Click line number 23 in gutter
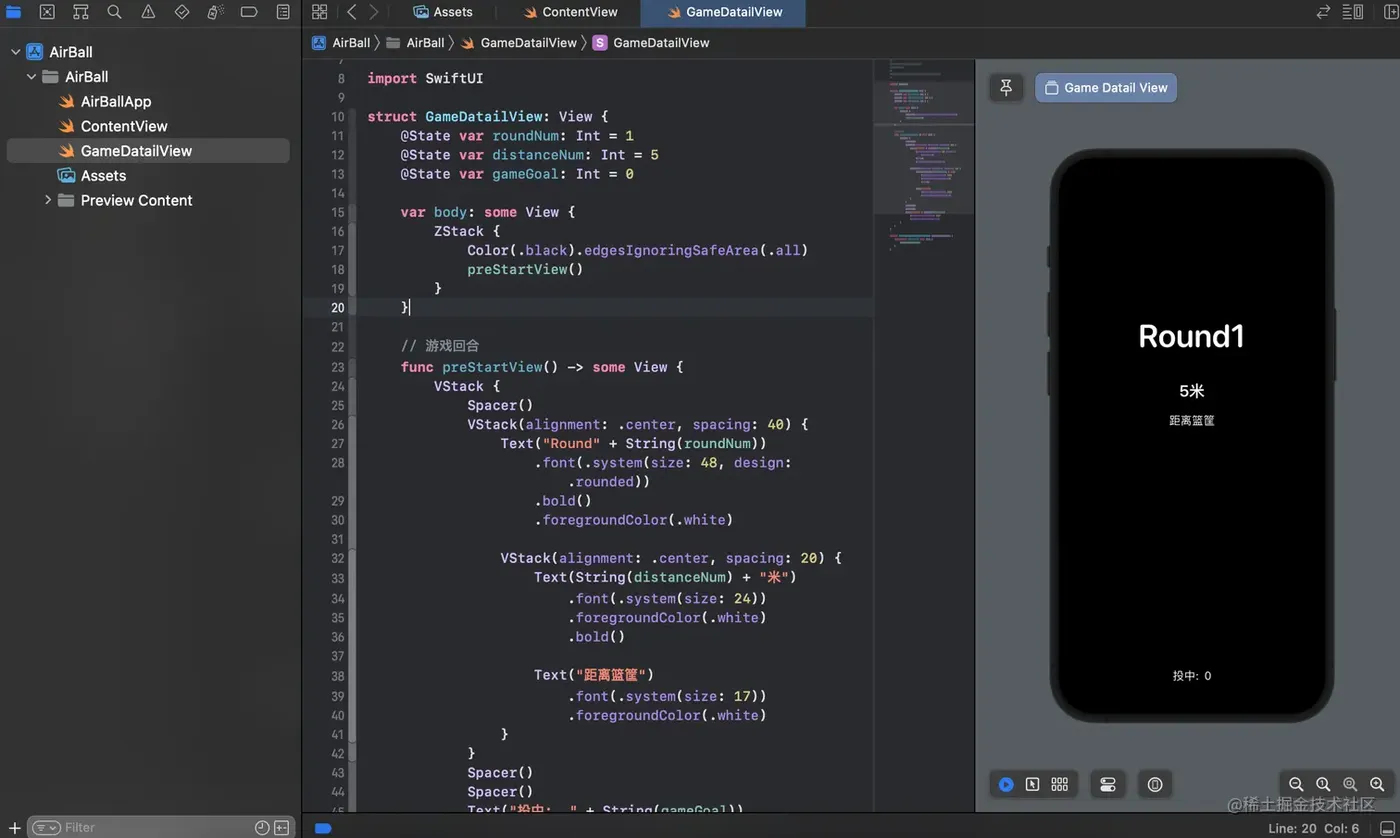Screen dimensions: 1400x838 (338, 367)
